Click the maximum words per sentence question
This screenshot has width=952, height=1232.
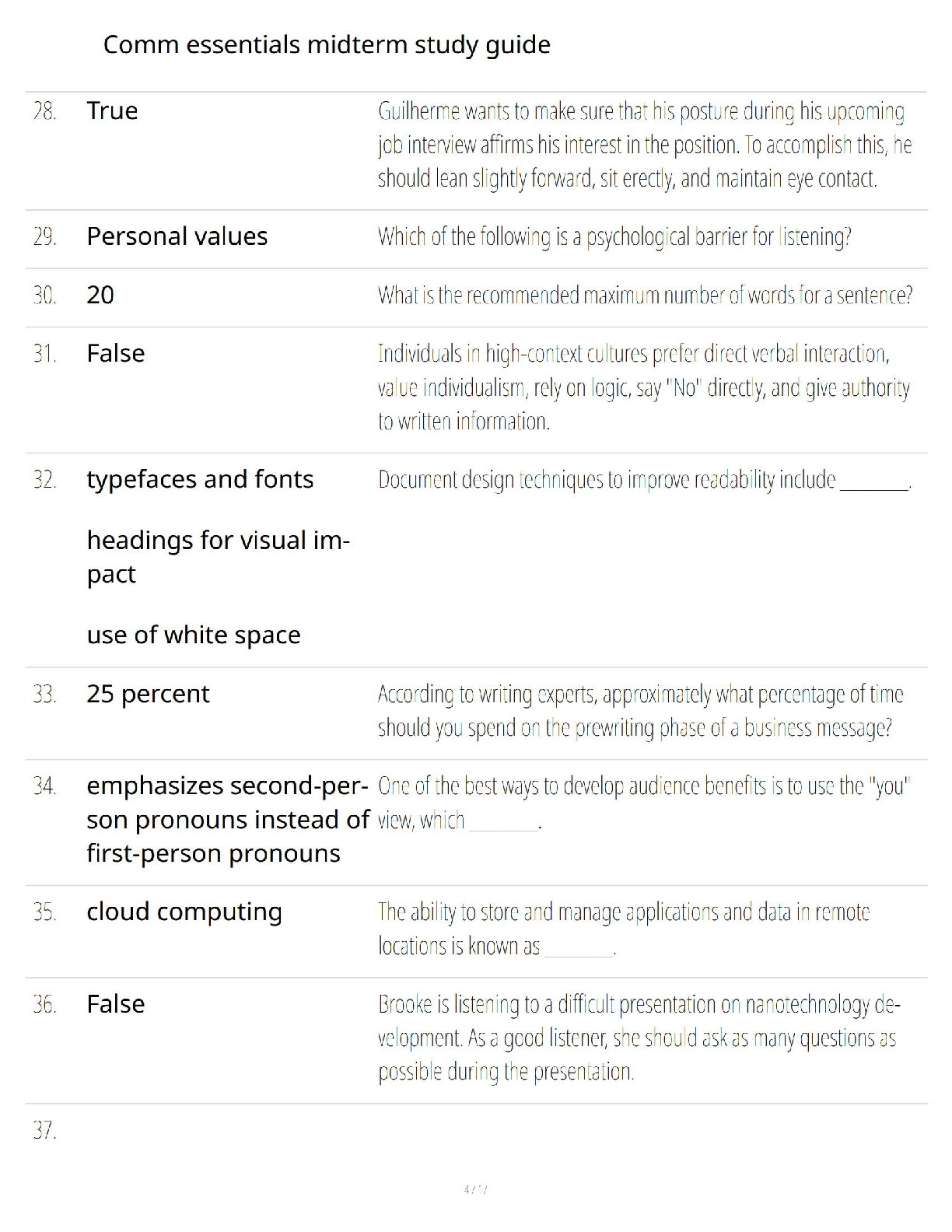[x=645, y=296]
